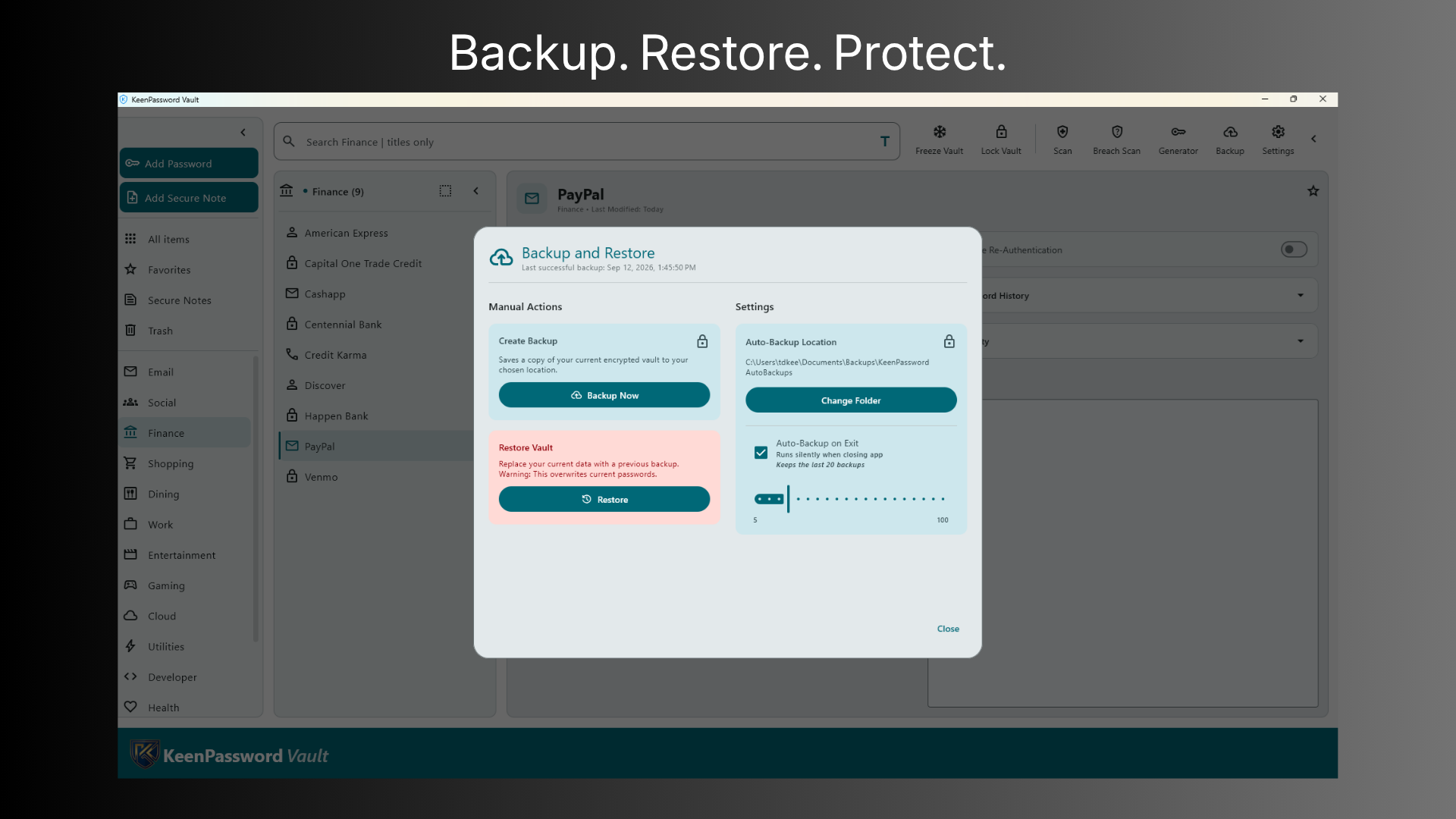Click the Dining category icon
The width and height of the screenshot is (1456, 819).
click(130, 494)
